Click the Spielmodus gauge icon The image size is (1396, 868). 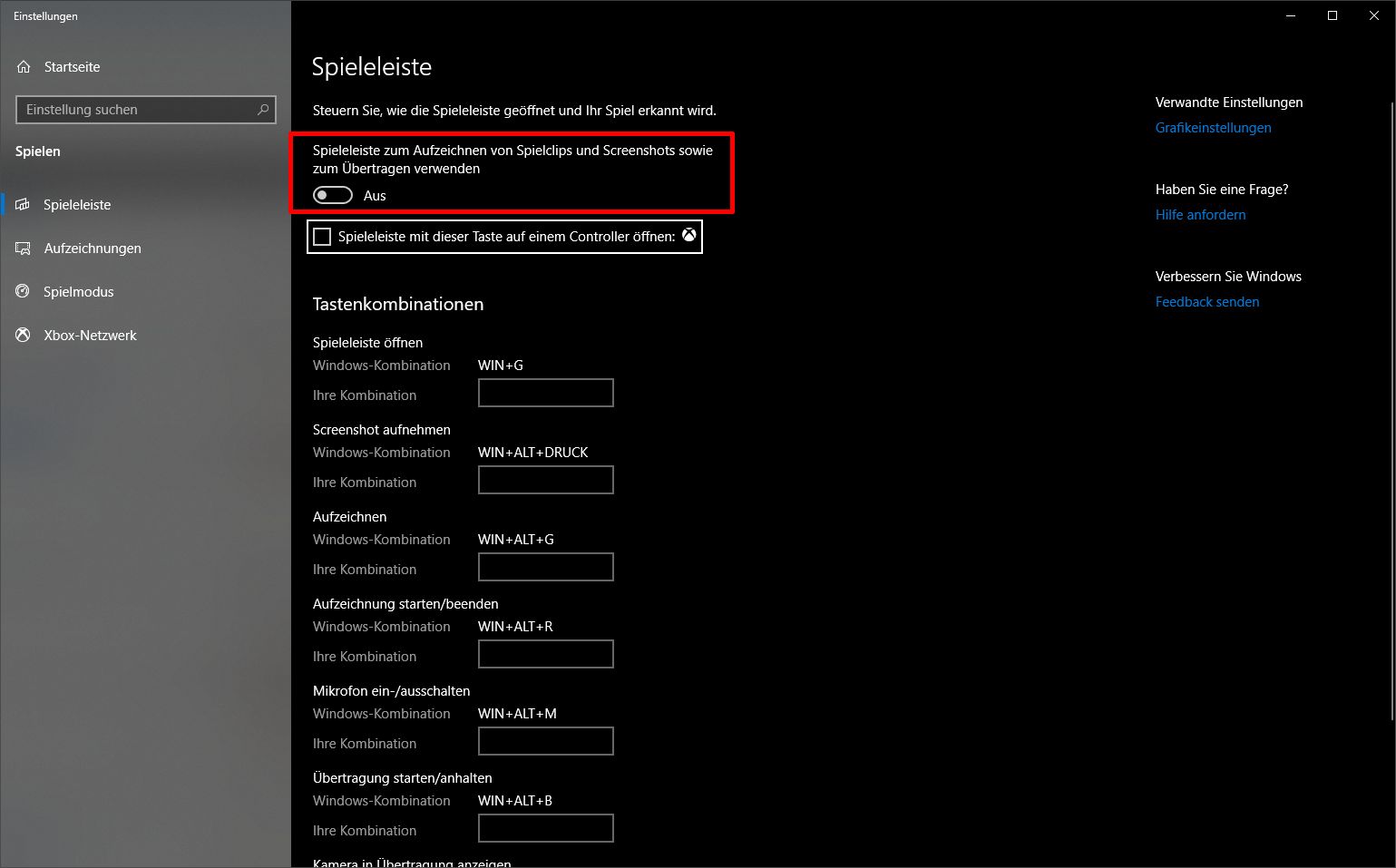pyautogui.click(x=23, y=292)
